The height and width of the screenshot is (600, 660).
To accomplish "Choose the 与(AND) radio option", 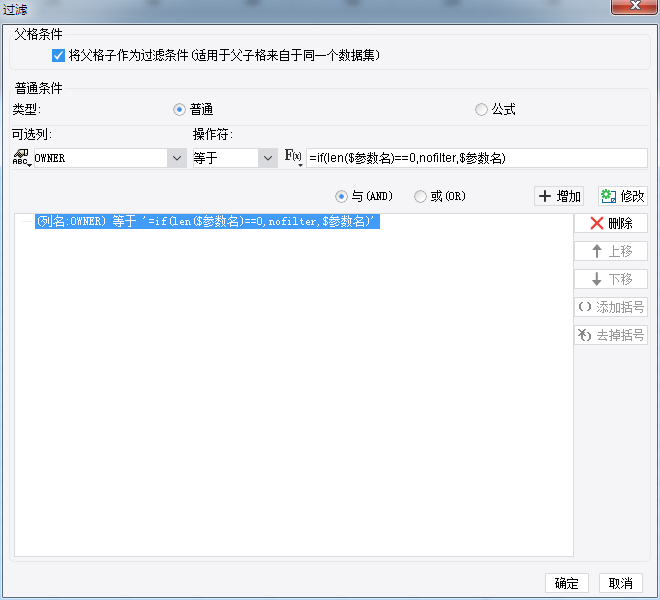I will (x=341, y=197).
